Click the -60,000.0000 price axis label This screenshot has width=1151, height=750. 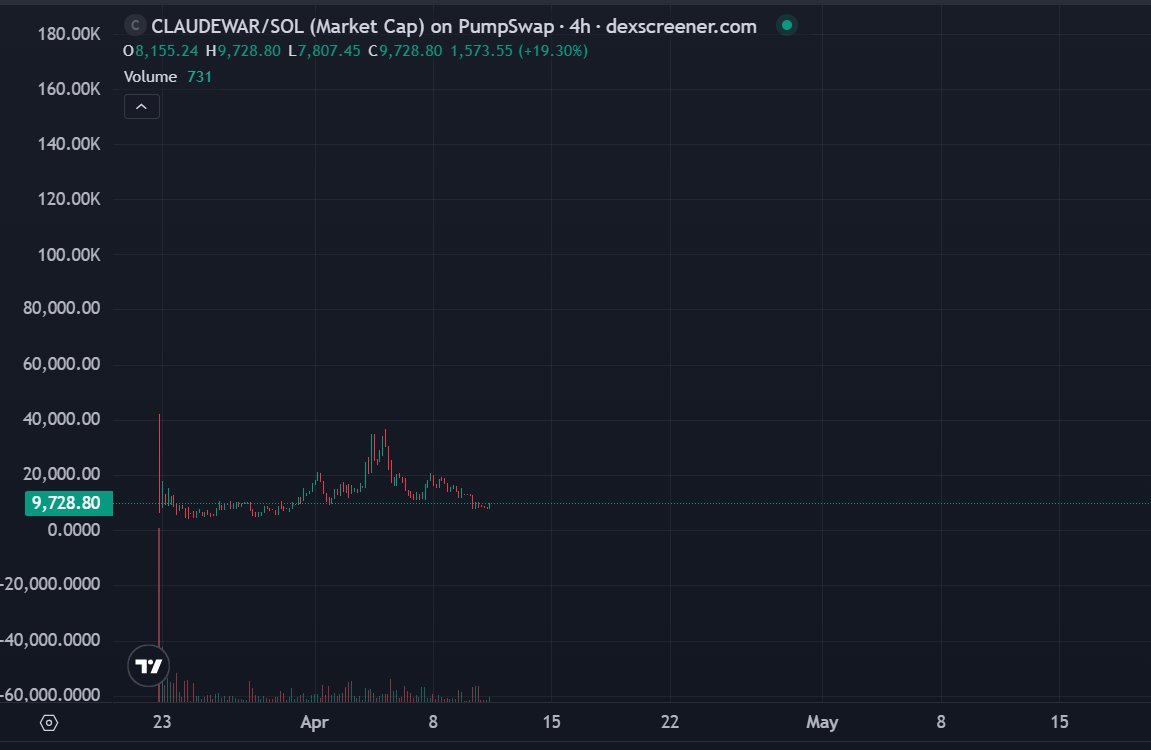tap(50, 695)
